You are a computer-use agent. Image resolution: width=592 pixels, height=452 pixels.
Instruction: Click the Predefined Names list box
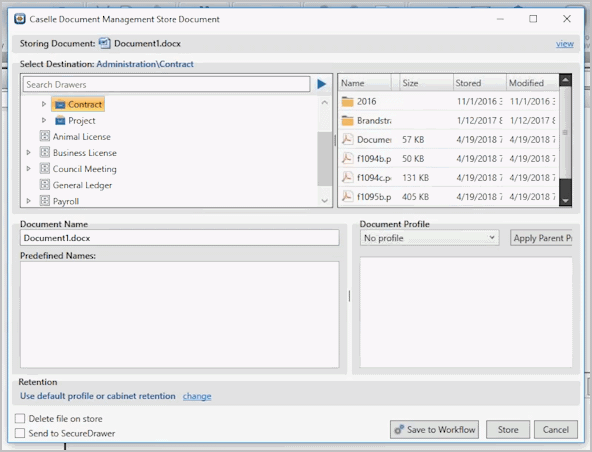[x=179, y=315]
